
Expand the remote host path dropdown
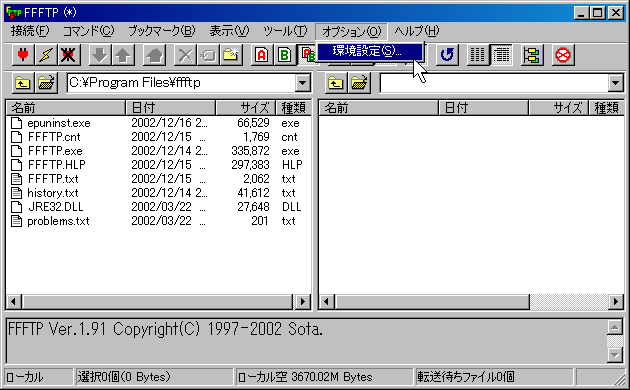(616, 83)
